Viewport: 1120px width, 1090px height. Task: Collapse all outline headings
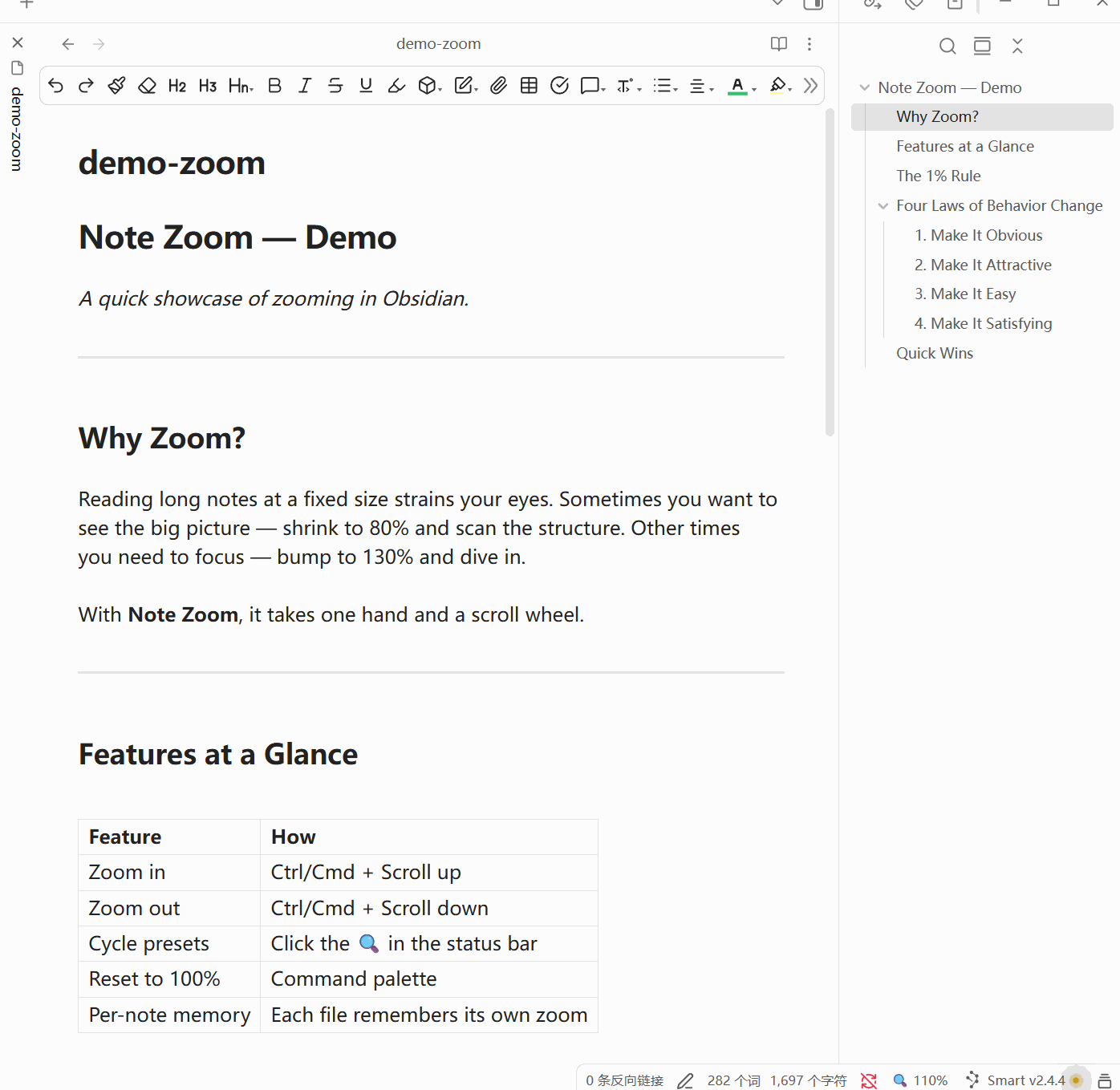pos(1017,47)
